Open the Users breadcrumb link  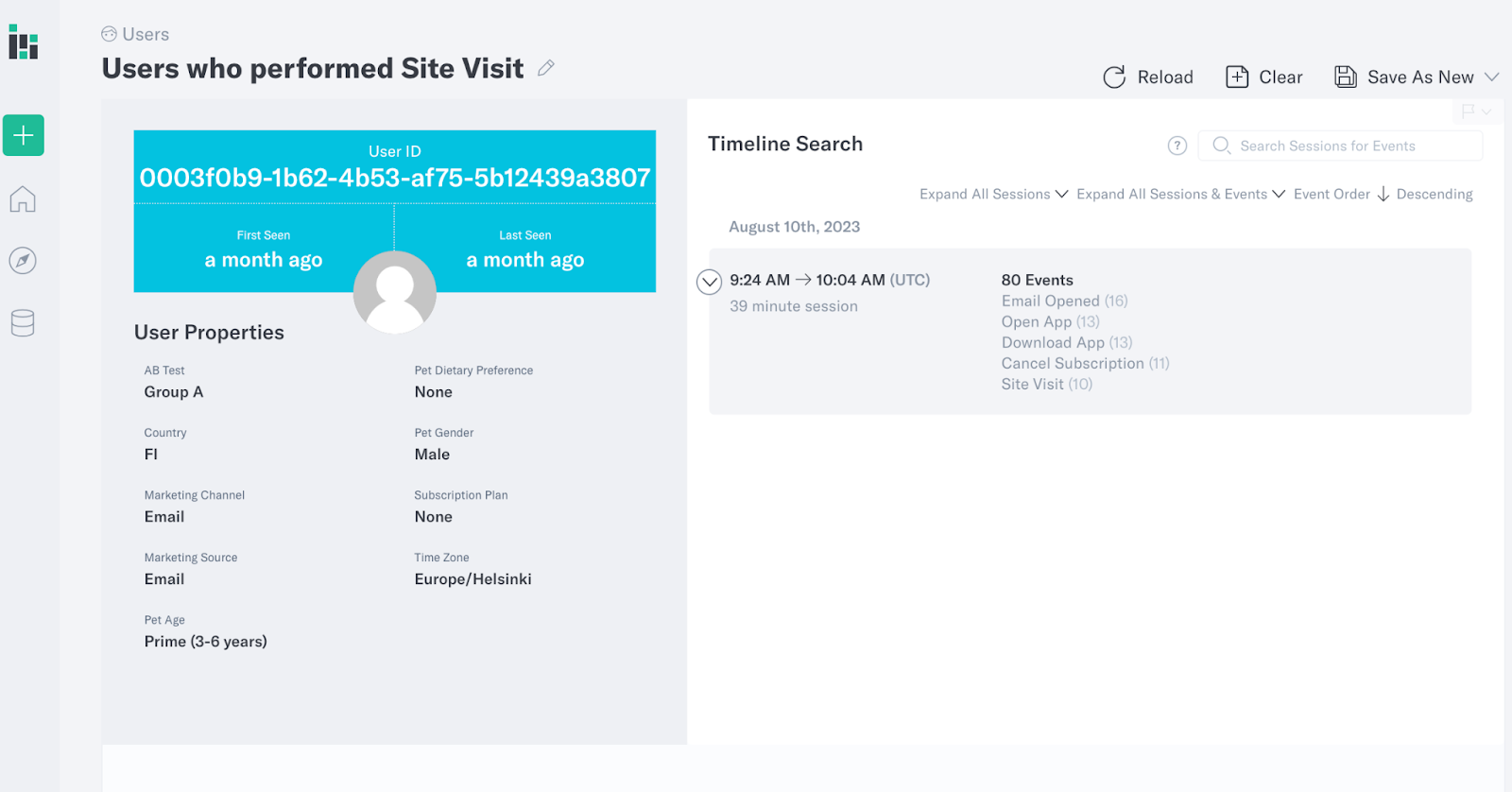146,34
